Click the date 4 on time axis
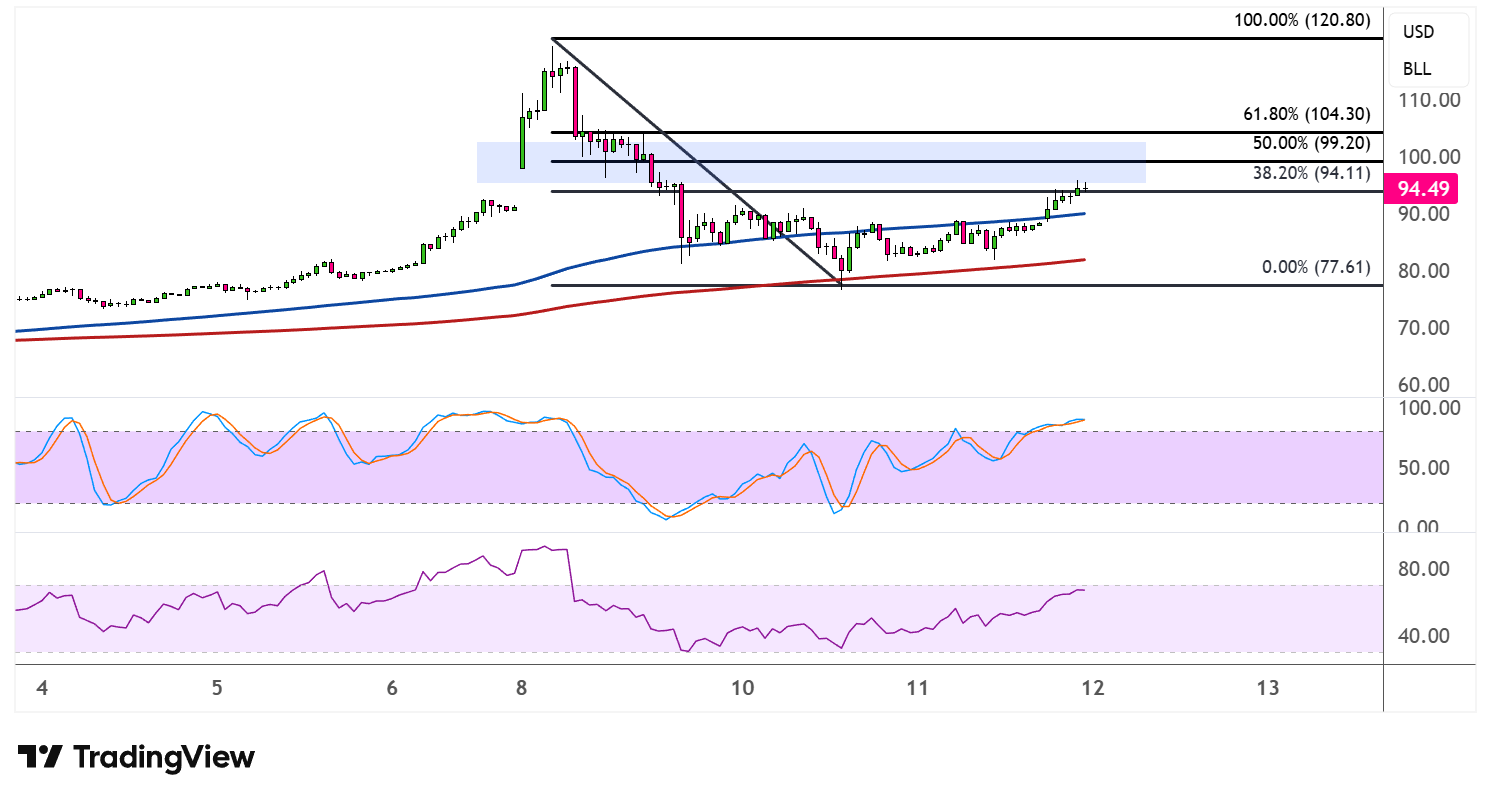1491x802 pixels. coord(41,688)
